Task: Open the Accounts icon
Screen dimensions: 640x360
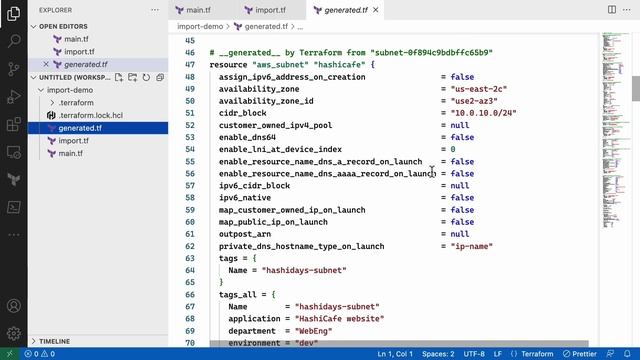Action: click(13, 306)
